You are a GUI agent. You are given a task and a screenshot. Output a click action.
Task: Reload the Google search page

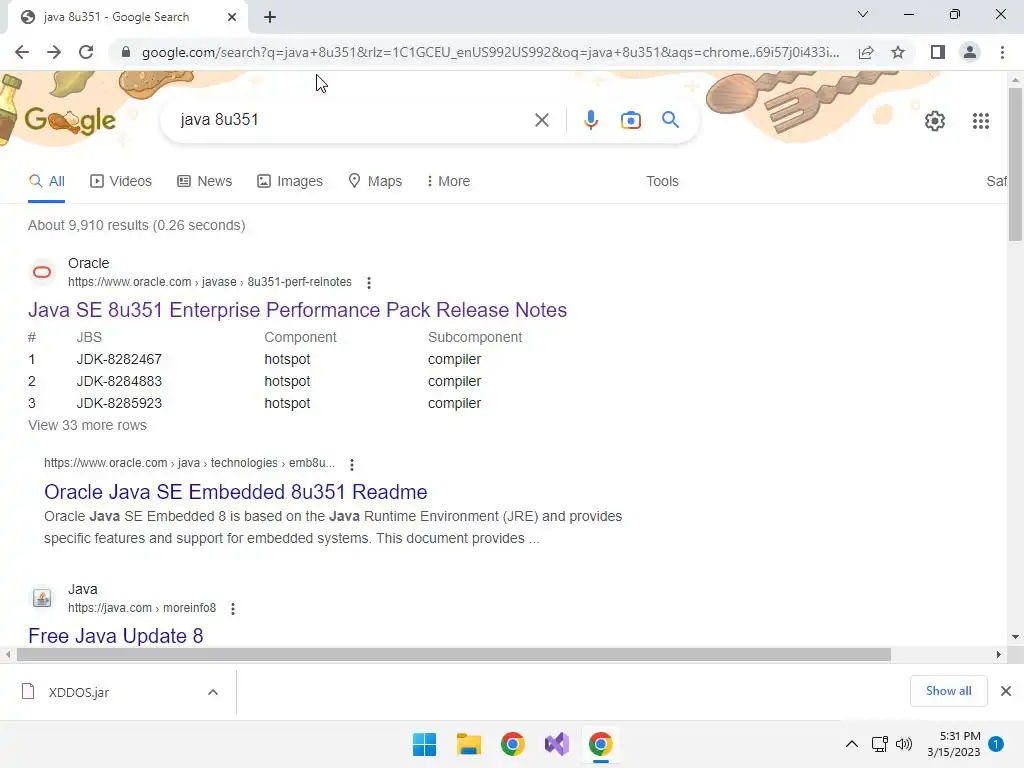(86, 52)
